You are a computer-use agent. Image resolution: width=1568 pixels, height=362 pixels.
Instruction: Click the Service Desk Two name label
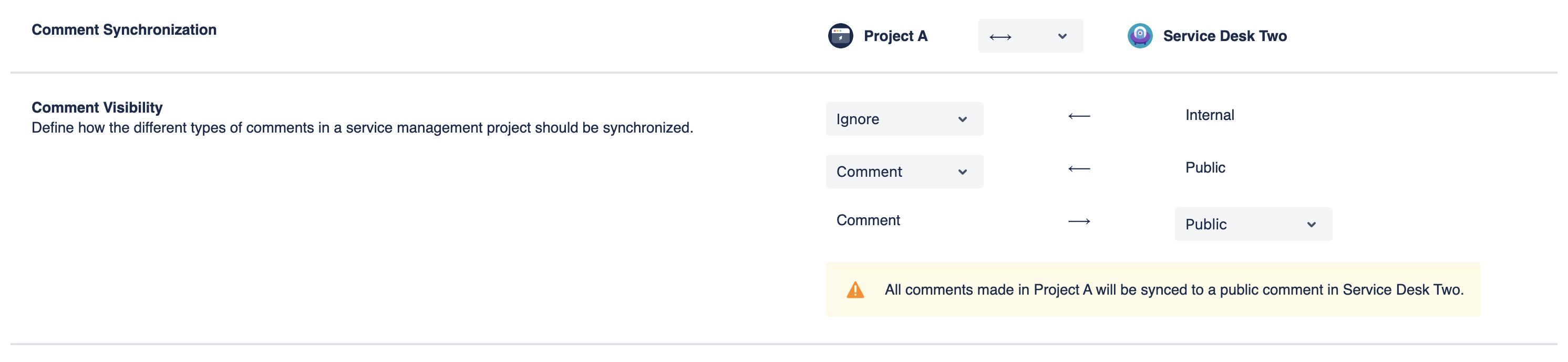[x=1224, y=36]
